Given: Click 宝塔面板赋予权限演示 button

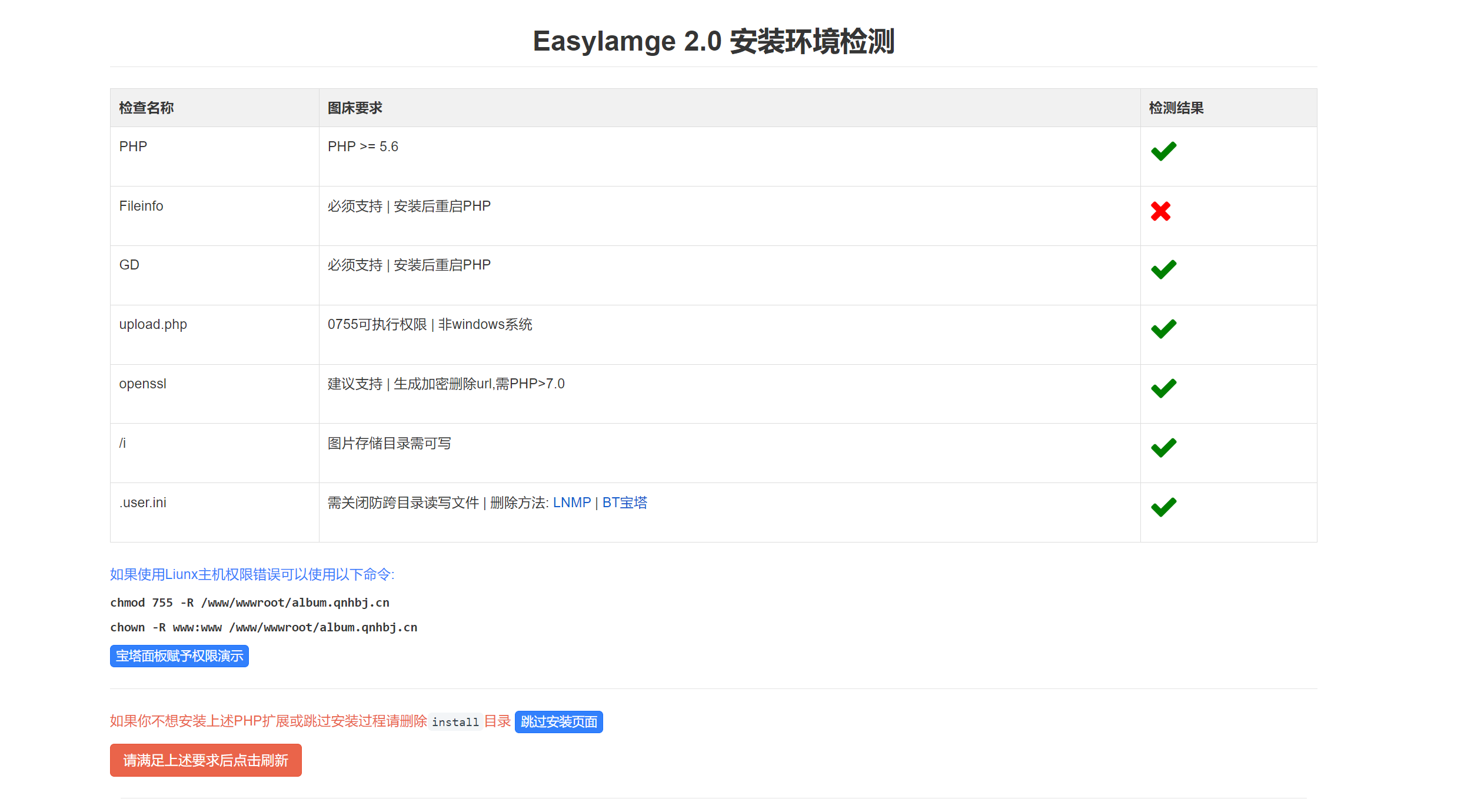Looking at the screenshot, I should [x=179, y=656].
